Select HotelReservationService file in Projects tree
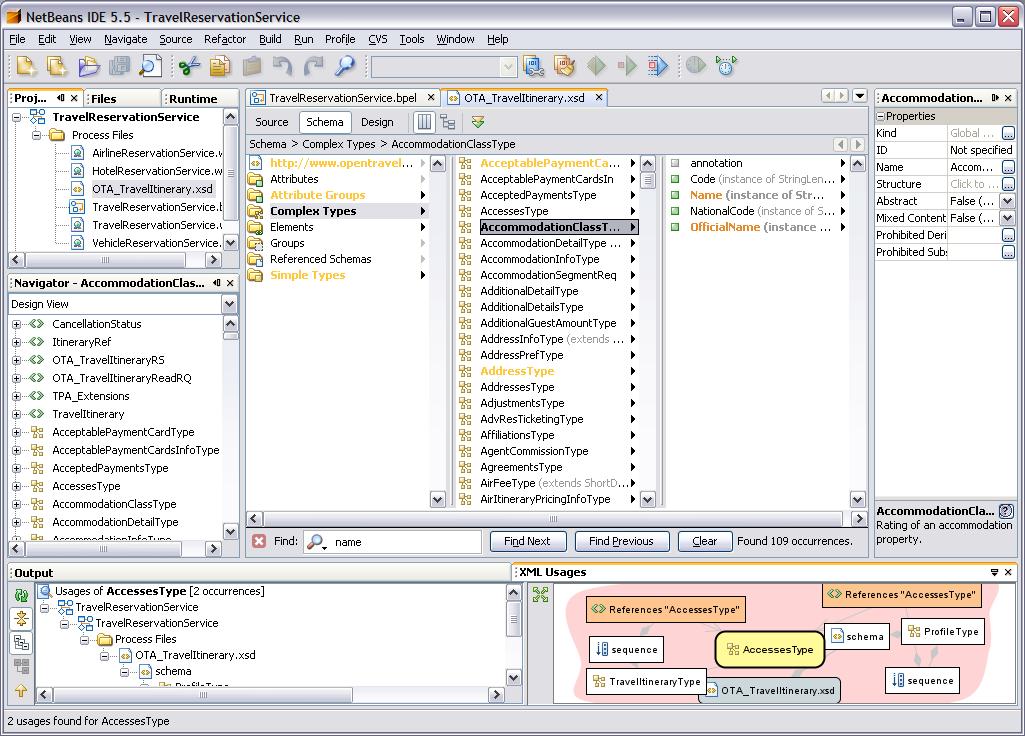Image resolution: width=1025 pixels, height=736 pixels. [x=156, y=171]
